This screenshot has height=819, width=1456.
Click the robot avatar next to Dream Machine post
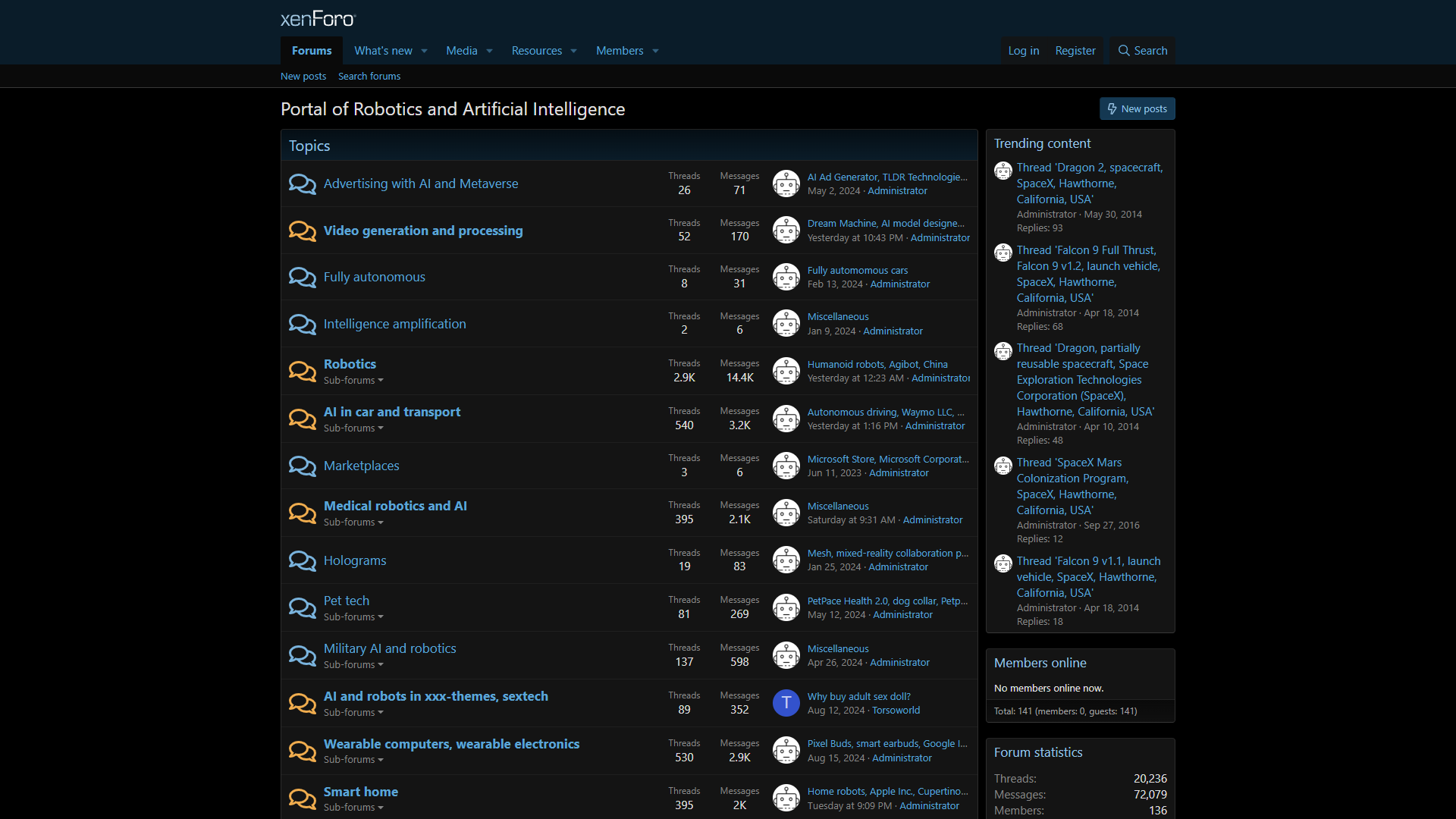pyautogui.click(x=786, y=230)
